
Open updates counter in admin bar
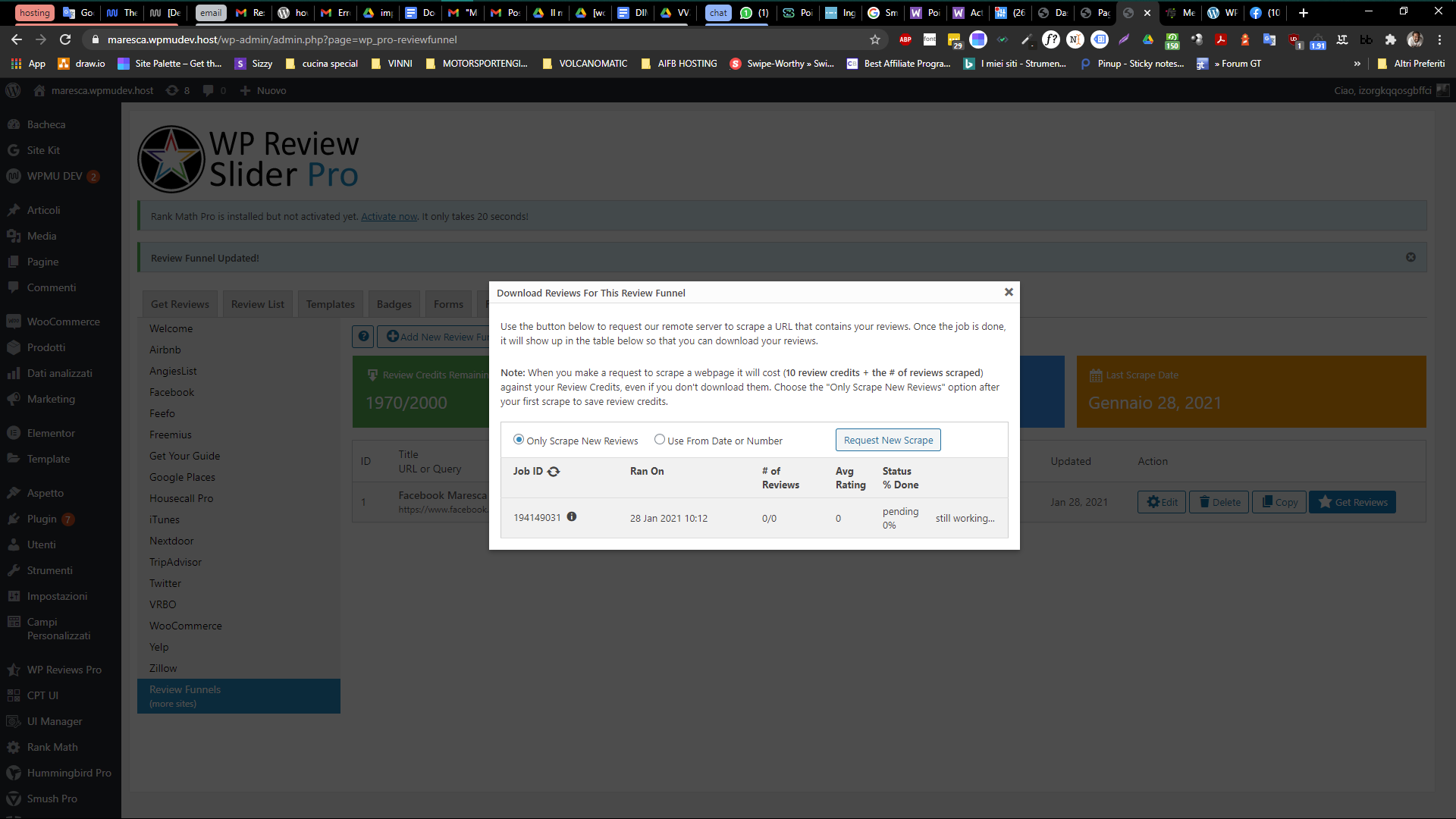point(177,90)
